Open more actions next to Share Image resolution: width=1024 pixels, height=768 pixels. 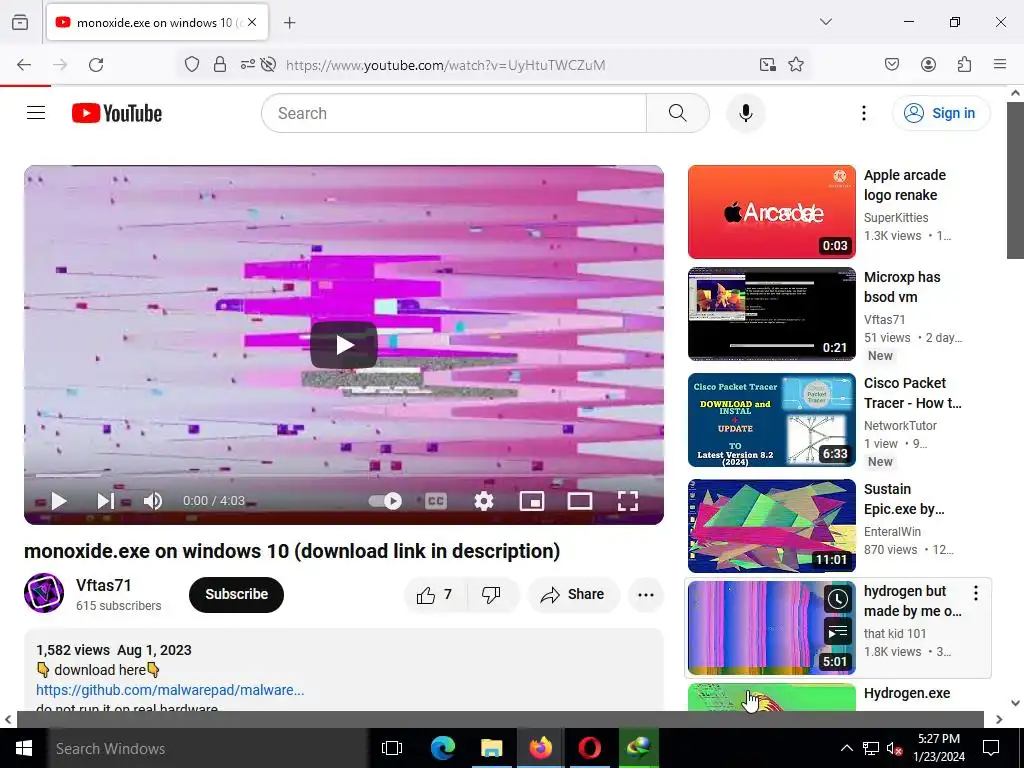pos(646,594)
